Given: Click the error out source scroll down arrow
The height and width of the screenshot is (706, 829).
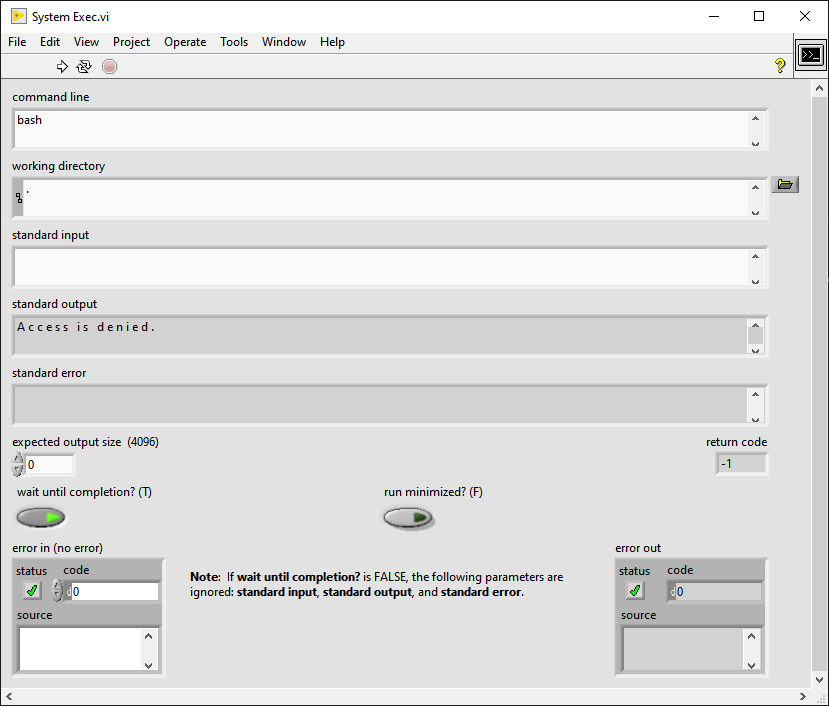Looking at the screenshot, I should [751, 665].
